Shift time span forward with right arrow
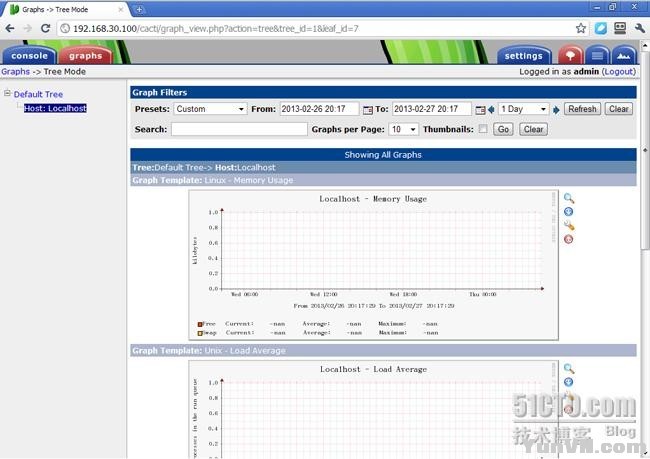The image size is (650, 459). pos(556,110)
